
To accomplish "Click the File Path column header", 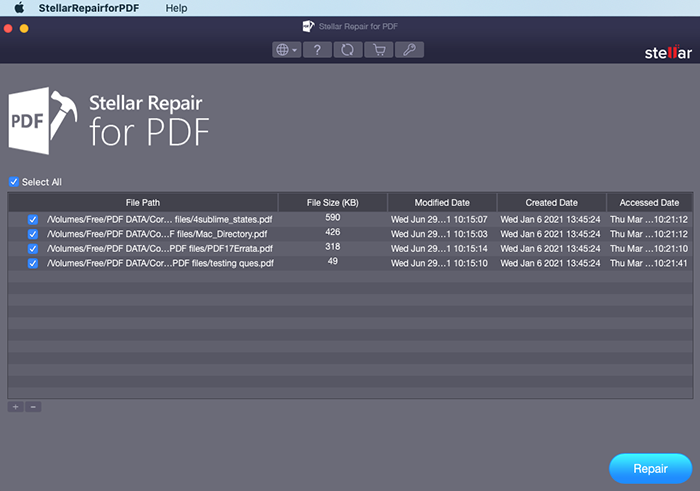I will coord(143,203).
